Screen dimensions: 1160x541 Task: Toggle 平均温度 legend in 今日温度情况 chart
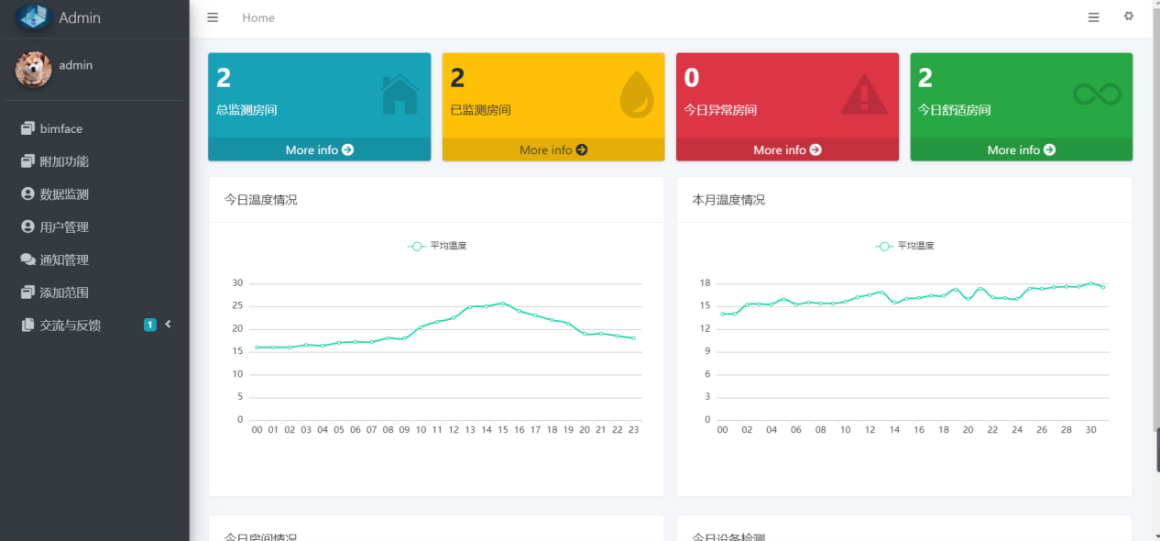coord(437,246)
